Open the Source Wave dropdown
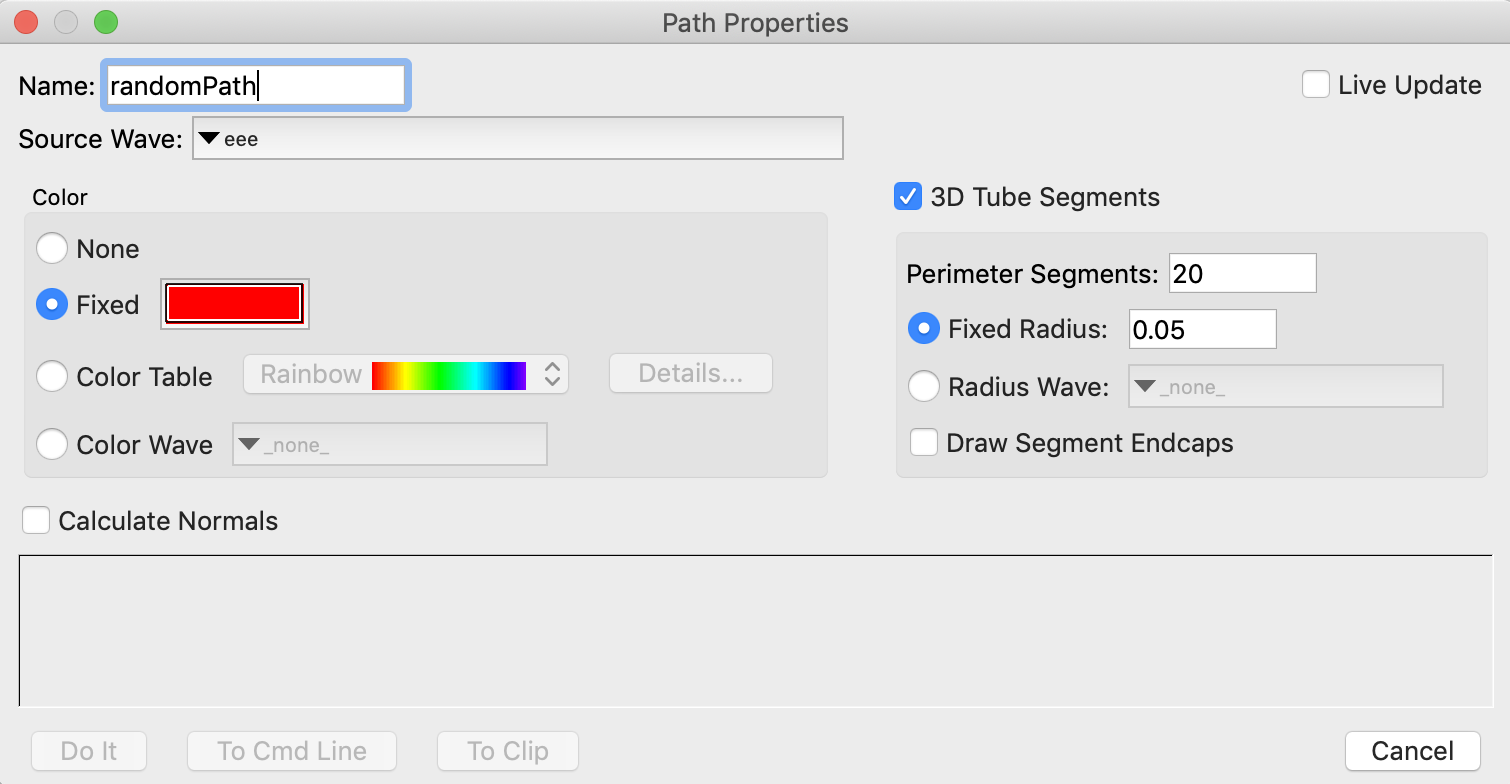This screenshot has width=1510, height=784. [x=517, y=139]
